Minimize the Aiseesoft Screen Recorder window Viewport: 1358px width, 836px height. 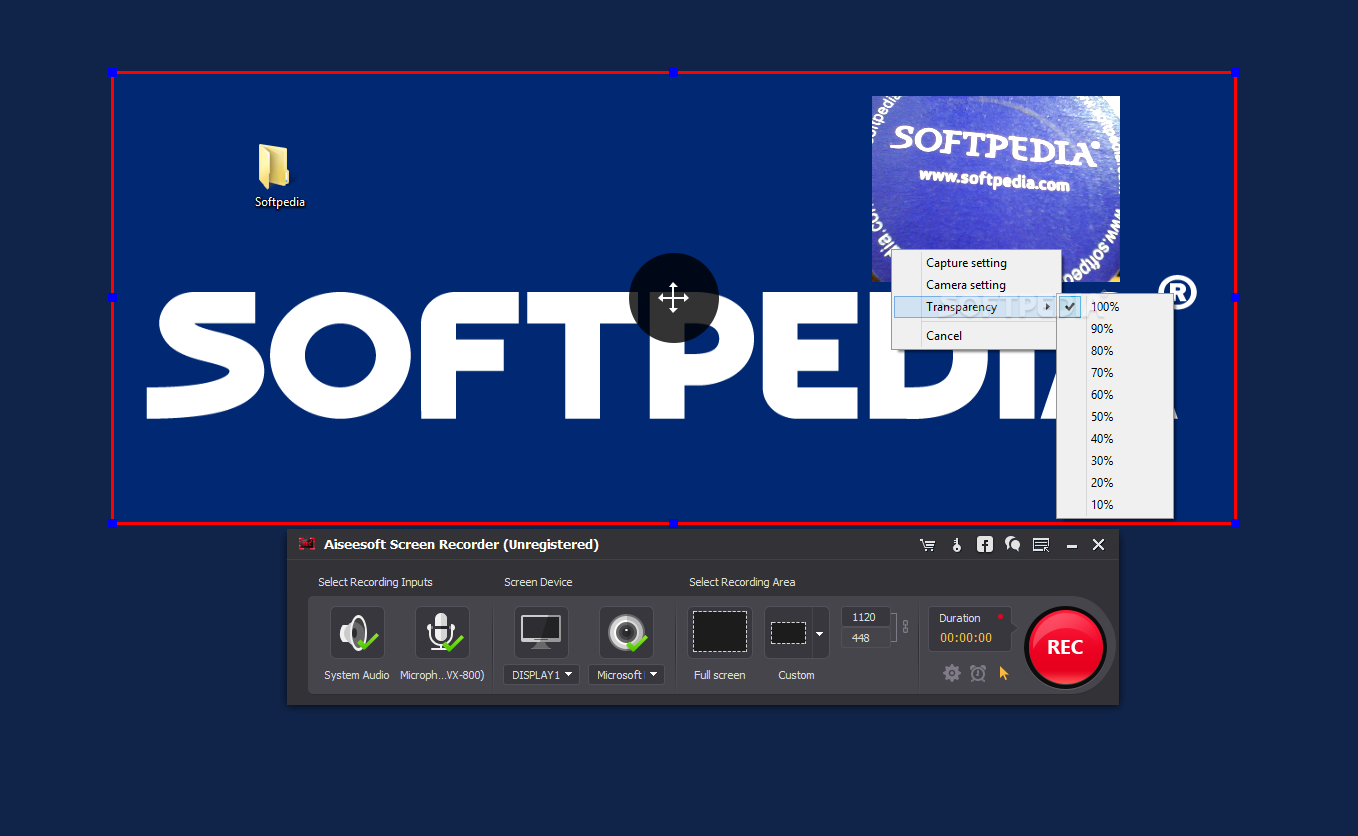coord(1072,545)
